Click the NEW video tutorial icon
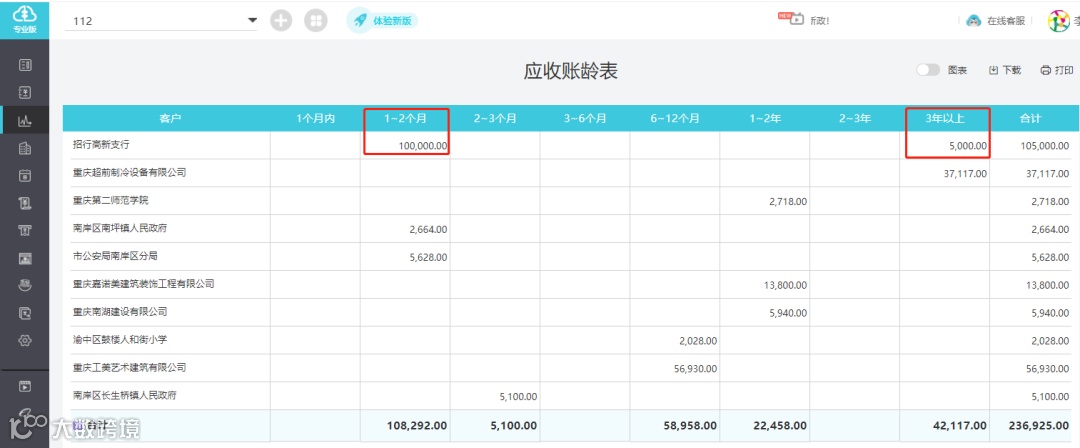 [791, 19]
